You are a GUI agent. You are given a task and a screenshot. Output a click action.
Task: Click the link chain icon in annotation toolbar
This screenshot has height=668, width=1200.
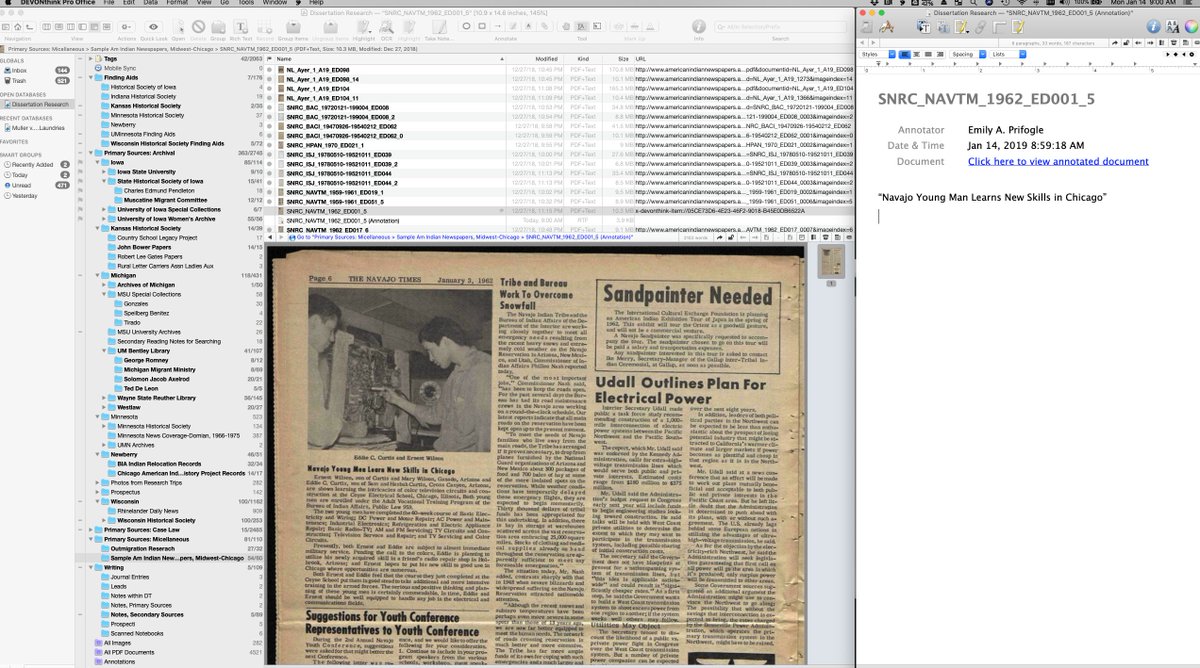[x=980, y=27]
